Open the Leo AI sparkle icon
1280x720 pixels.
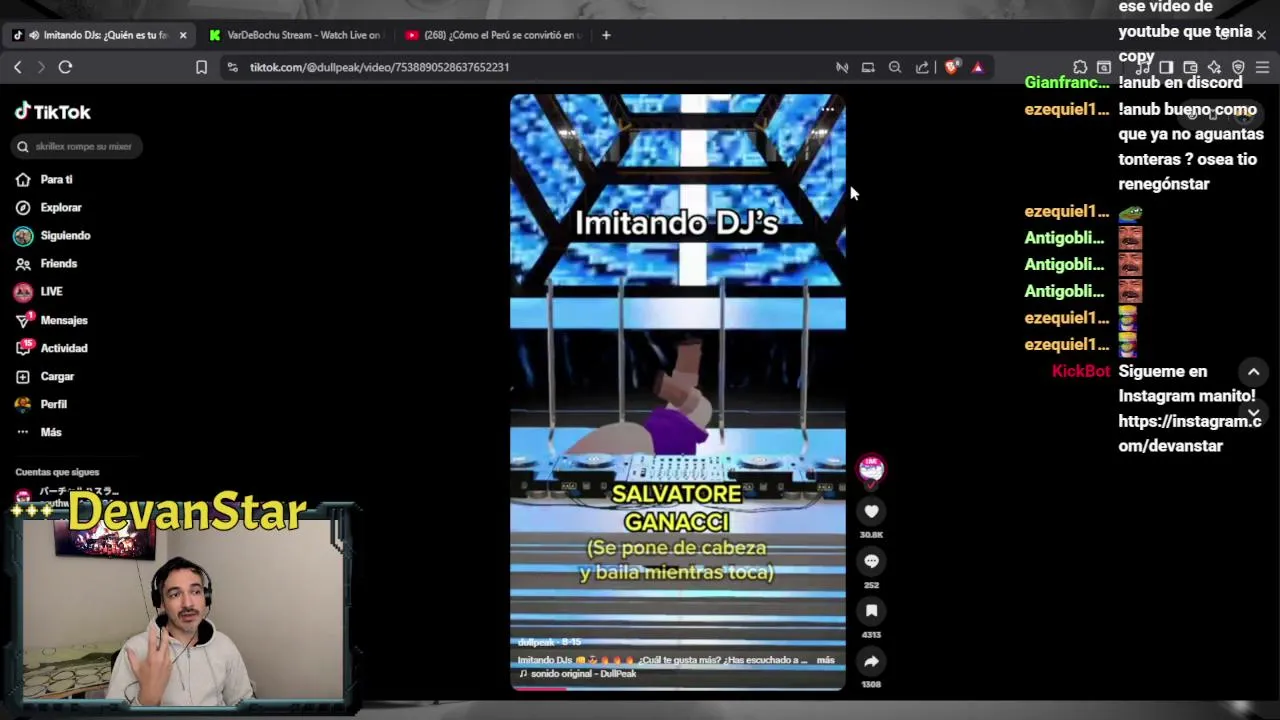pos(1214,67)
